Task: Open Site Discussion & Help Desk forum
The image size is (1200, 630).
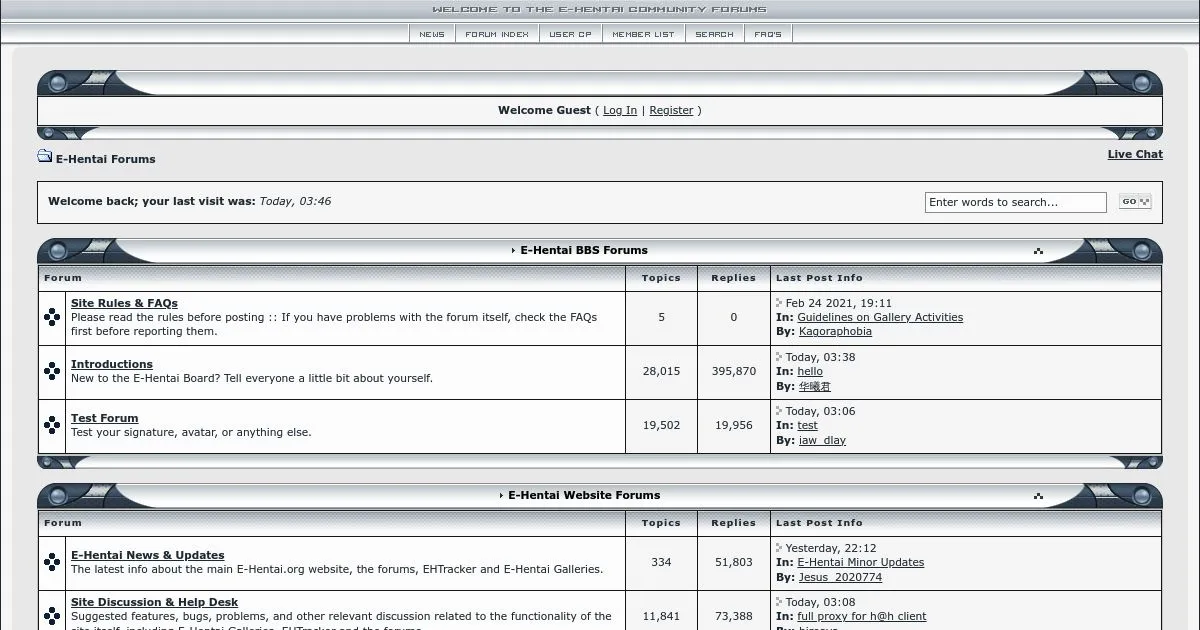Action: pyautogui.click(x=155, y=602)
